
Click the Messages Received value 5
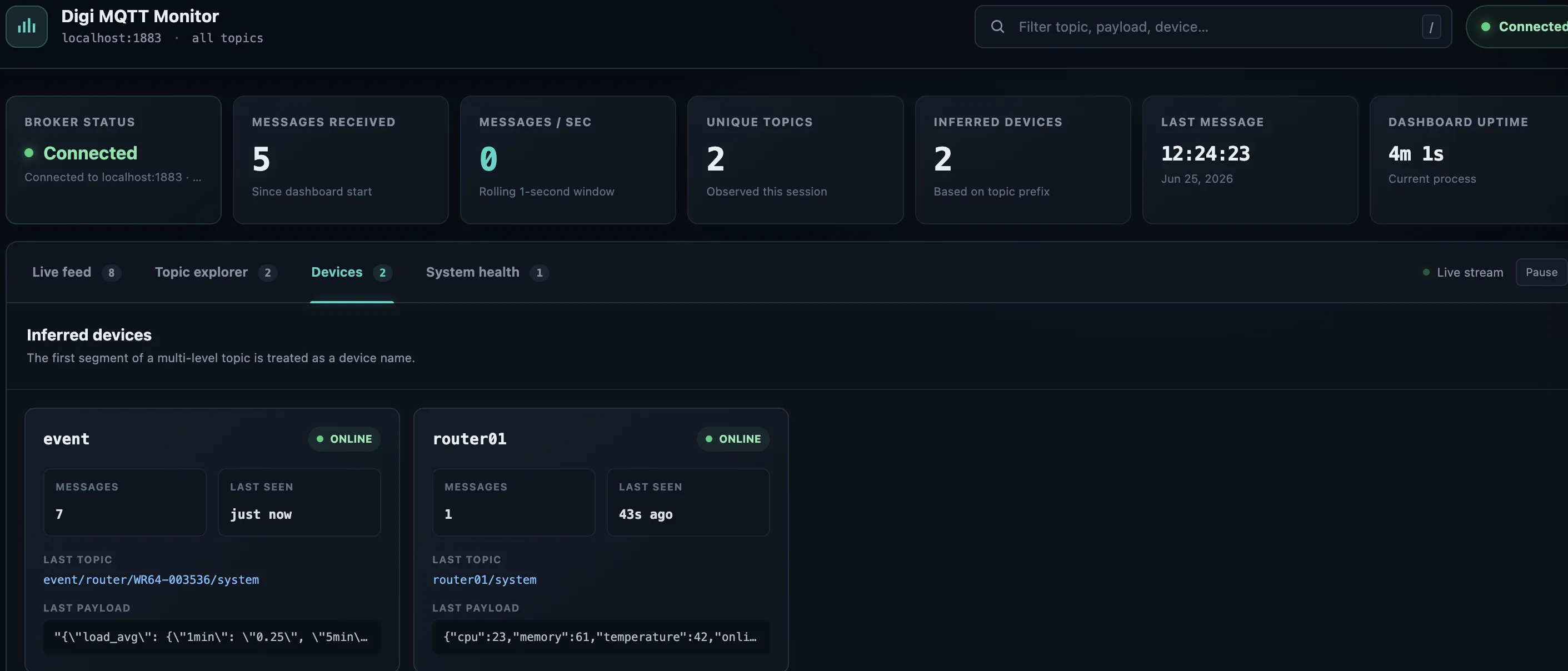pos(261,159)
